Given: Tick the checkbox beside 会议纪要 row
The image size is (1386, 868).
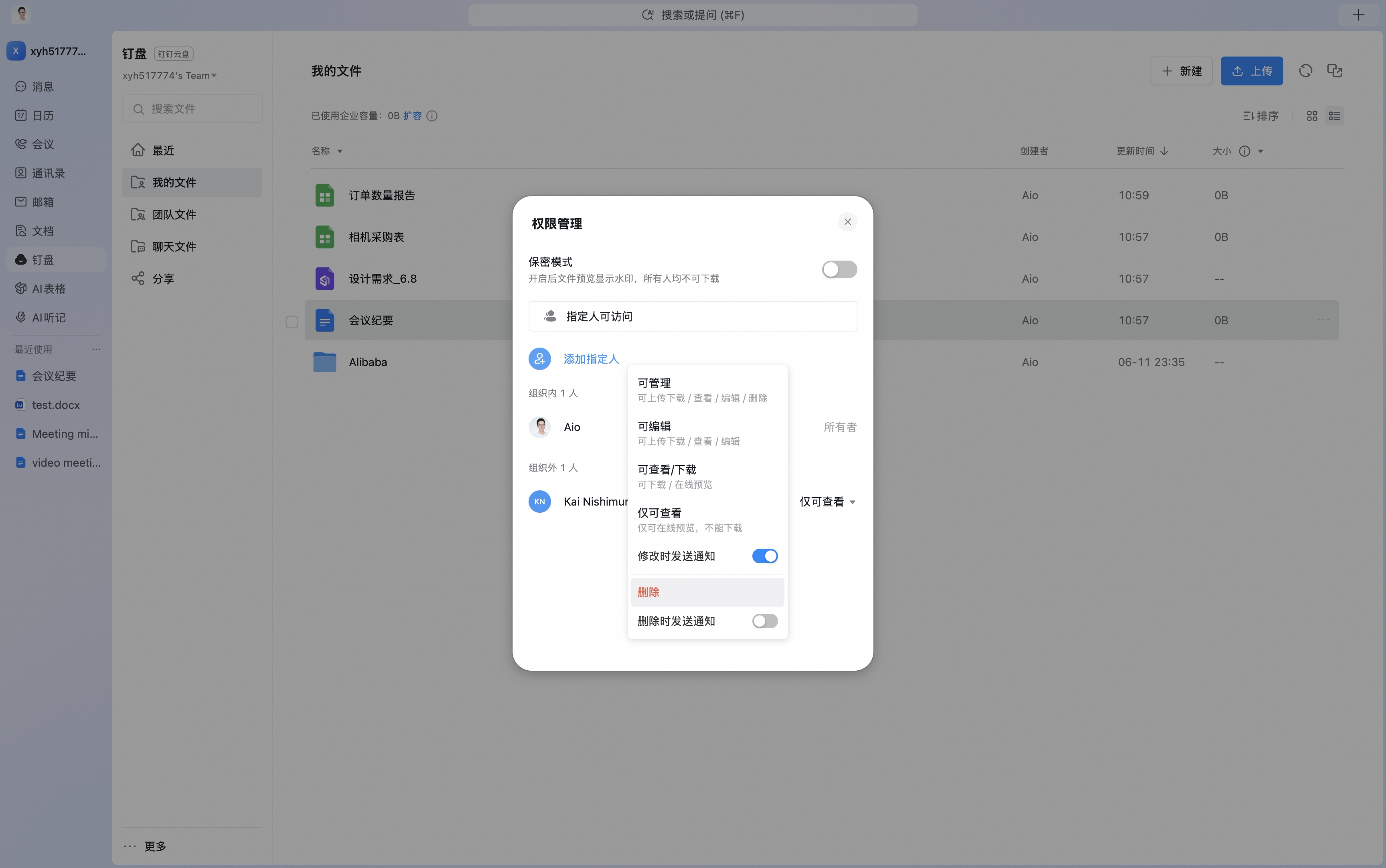Looking at the screenshot, I should click(x=292, y=322).
